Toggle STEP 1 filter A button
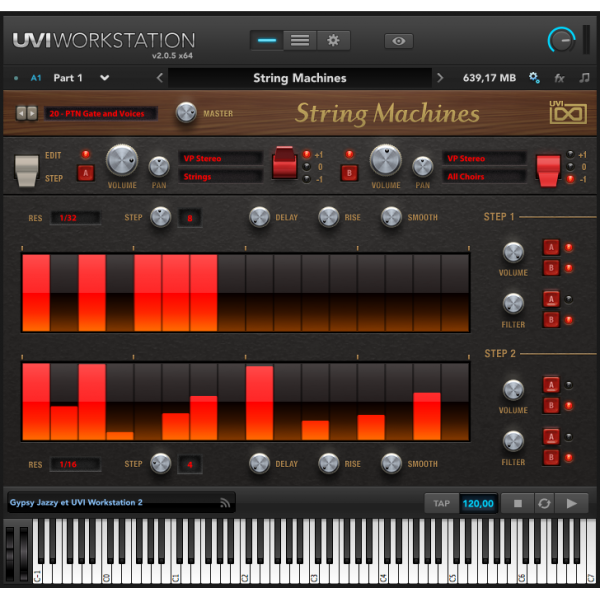 pyautogui.click(x=551, y=299)
